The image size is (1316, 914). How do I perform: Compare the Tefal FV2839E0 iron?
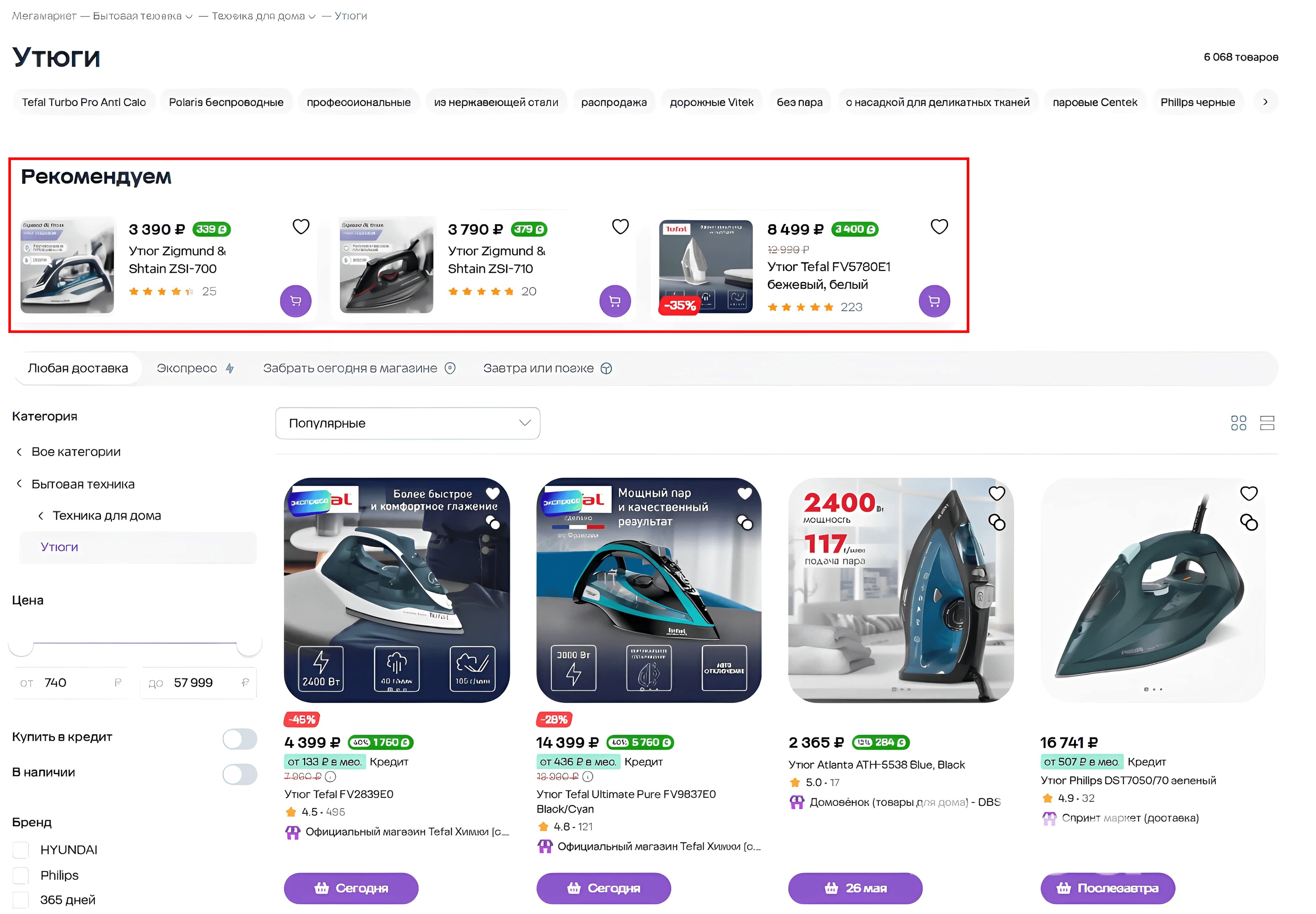point(492,522)
